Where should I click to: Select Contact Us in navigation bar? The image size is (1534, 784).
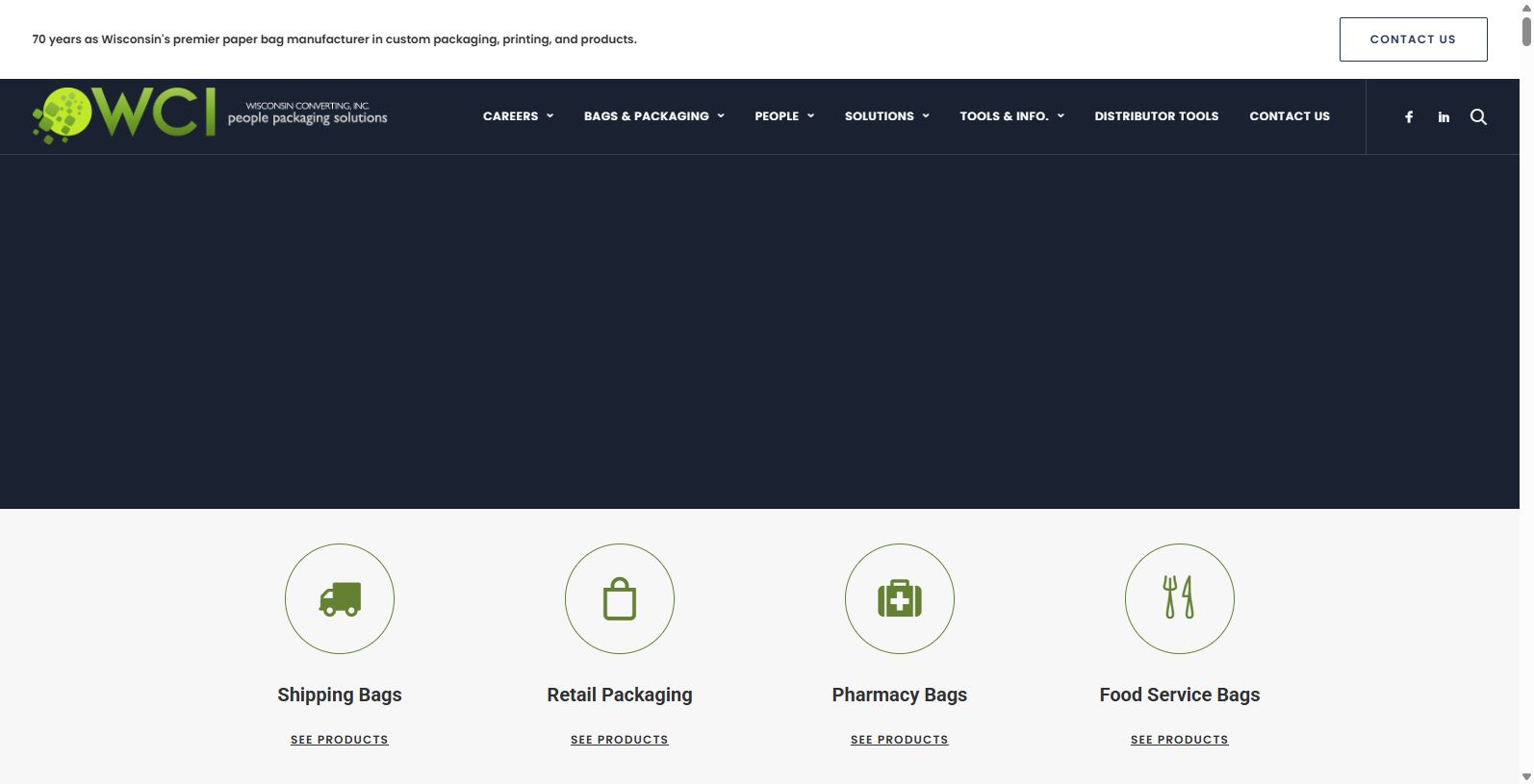click(1290, 115)
